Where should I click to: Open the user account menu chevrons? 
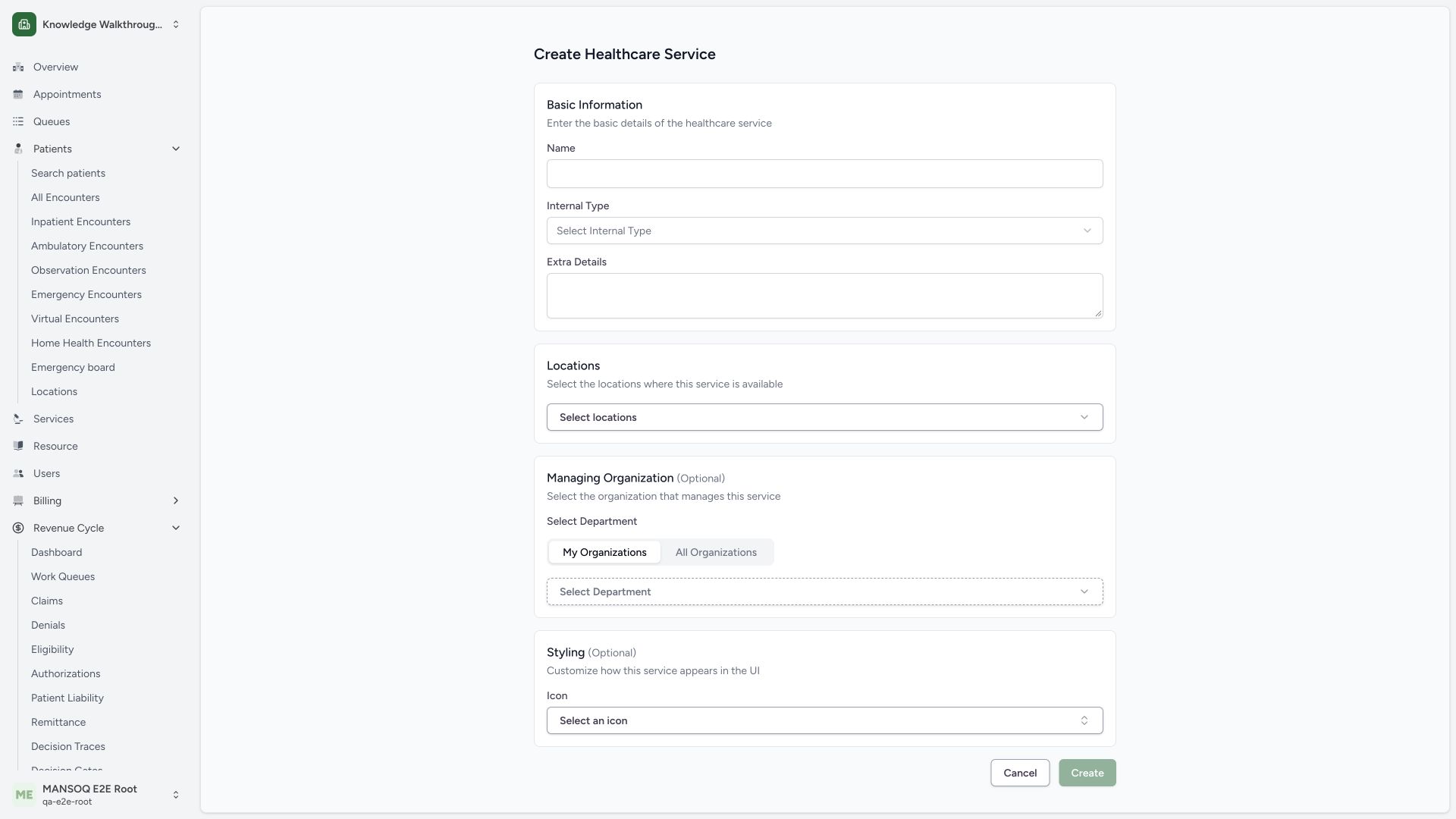(x=176, y=795)
